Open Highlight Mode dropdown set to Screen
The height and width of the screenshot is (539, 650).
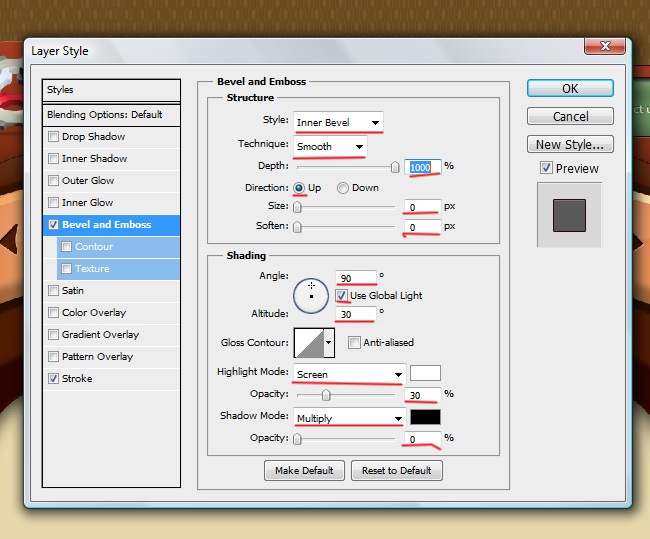point(348,374)
